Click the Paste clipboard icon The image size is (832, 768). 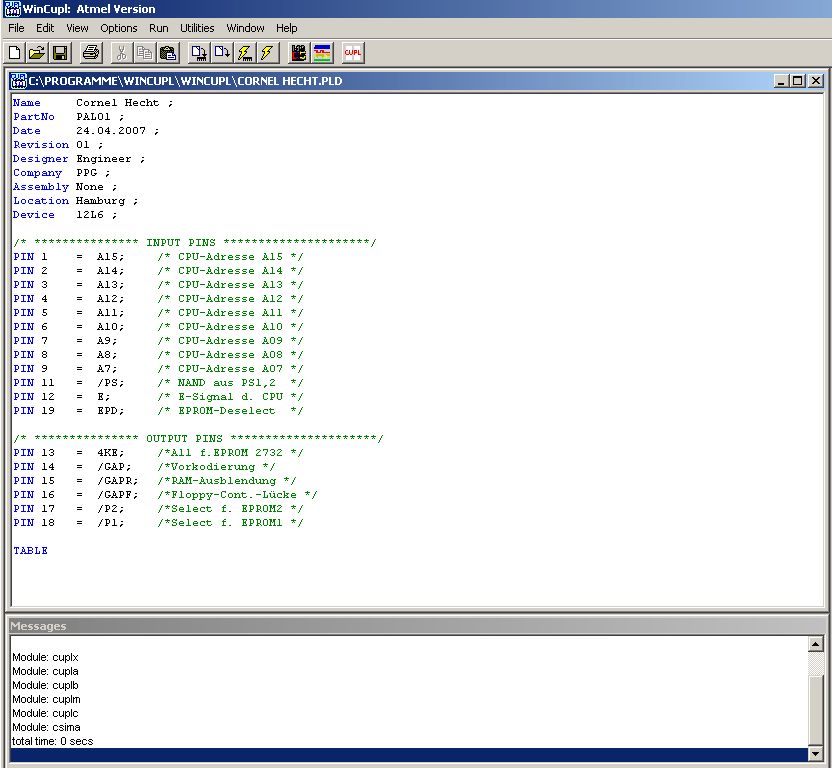[167, 52]
